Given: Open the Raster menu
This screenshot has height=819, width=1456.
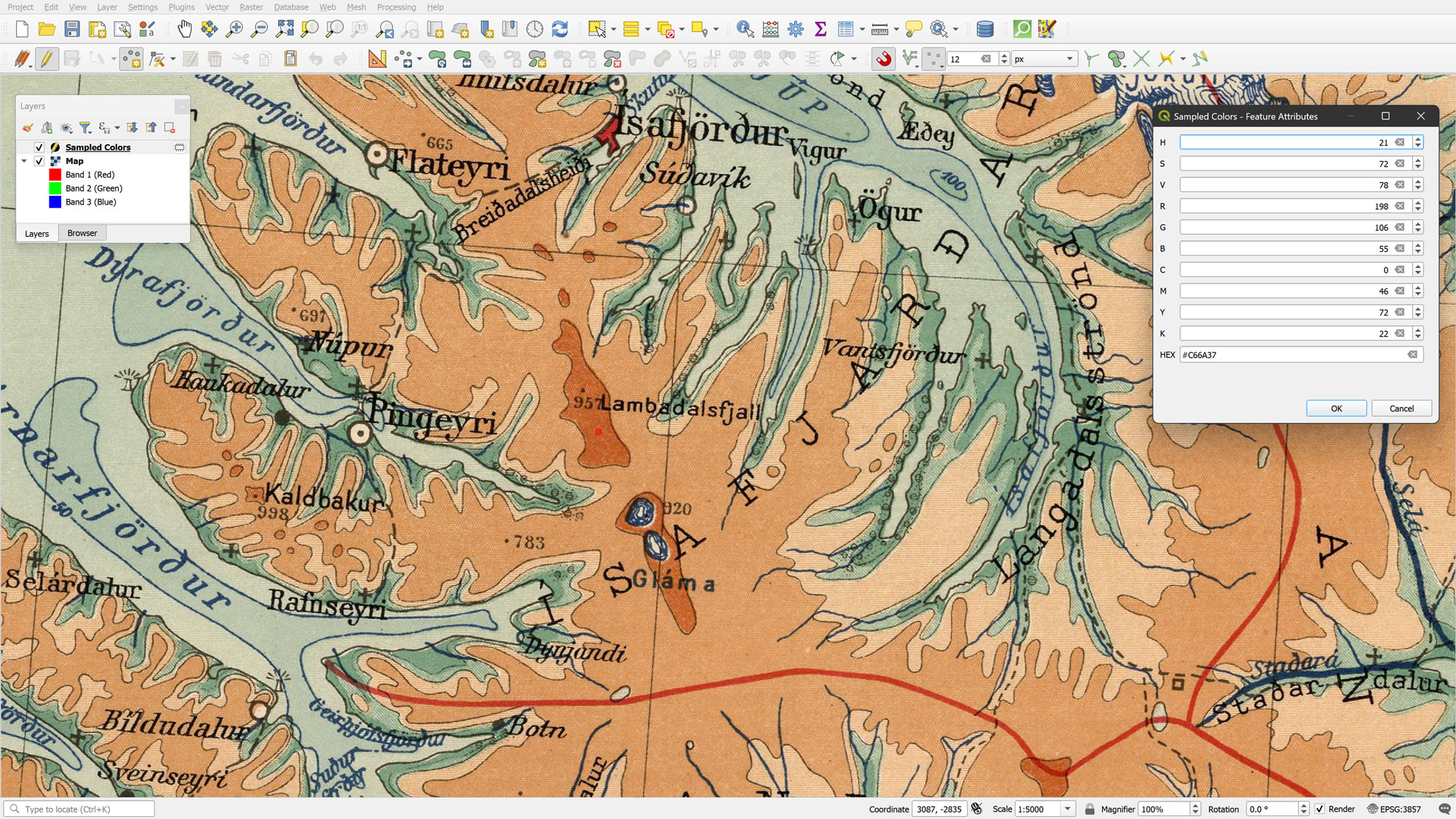Looking at the screenshot, I should click(251, 7).
